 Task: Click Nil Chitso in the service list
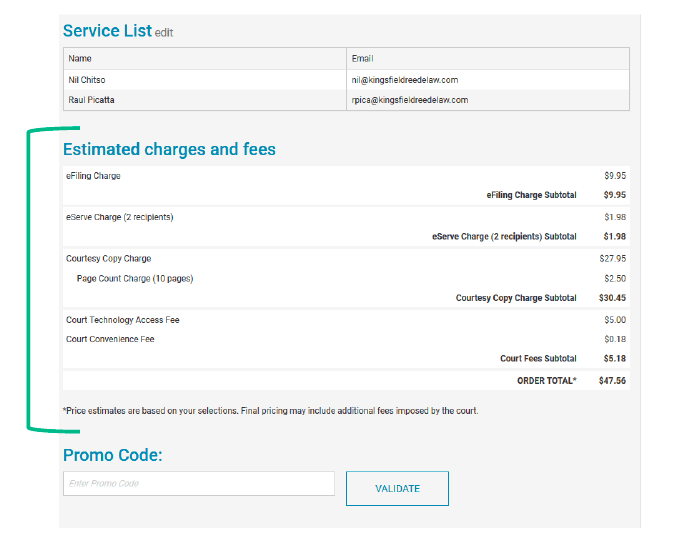coord(87,80)
